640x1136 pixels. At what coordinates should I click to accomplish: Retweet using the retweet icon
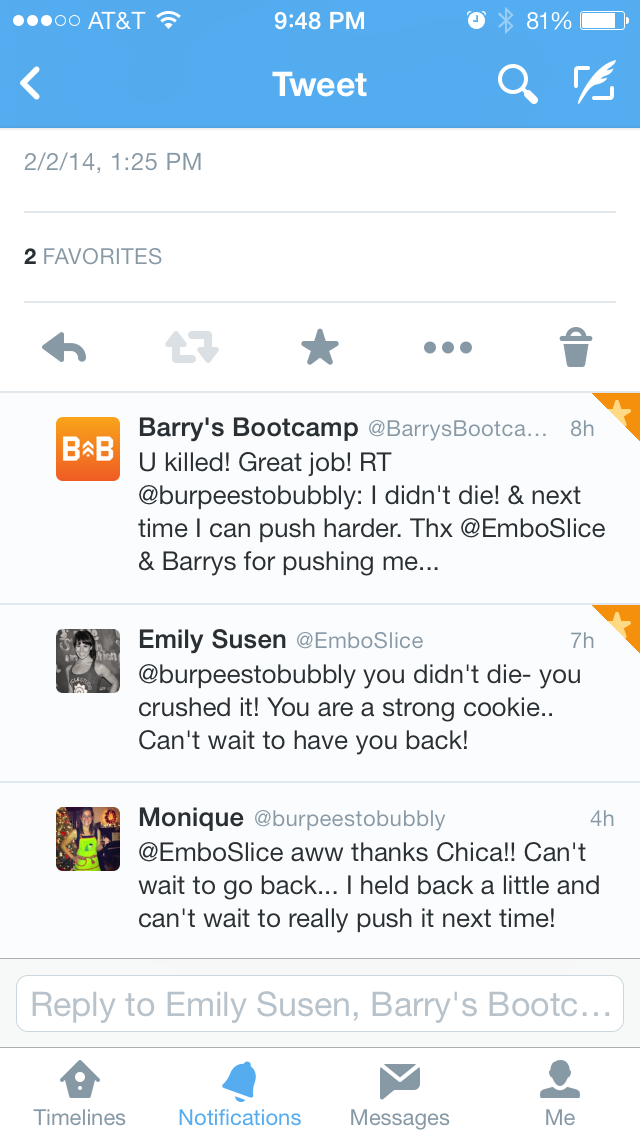[x=191, y=348]
